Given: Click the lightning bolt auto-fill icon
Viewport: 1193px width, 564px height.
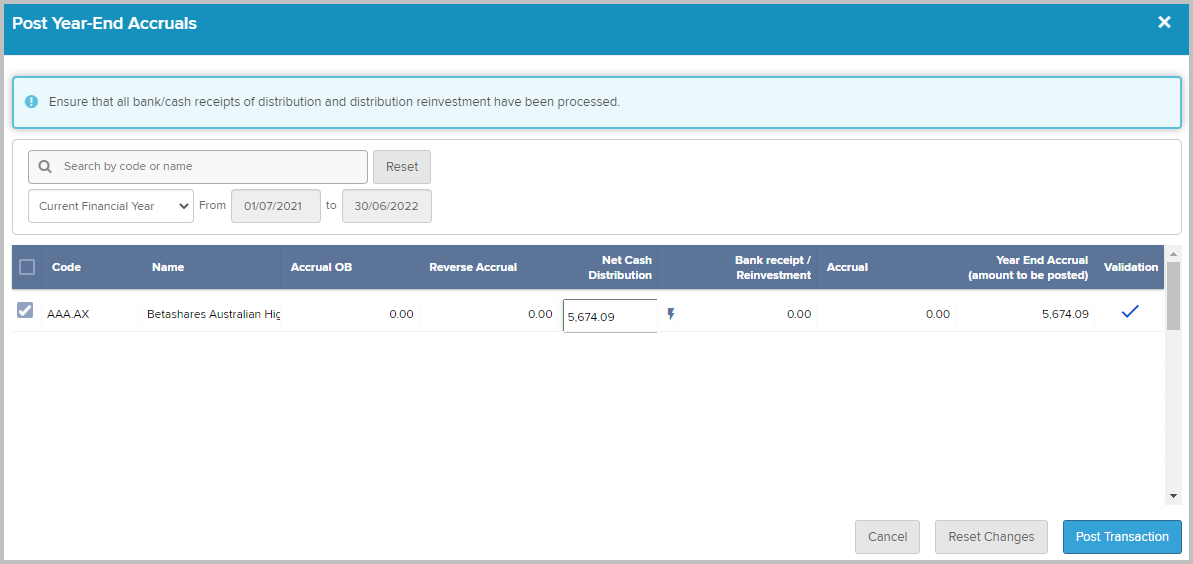Looking at the screenshot, I should tap(670, 314).
